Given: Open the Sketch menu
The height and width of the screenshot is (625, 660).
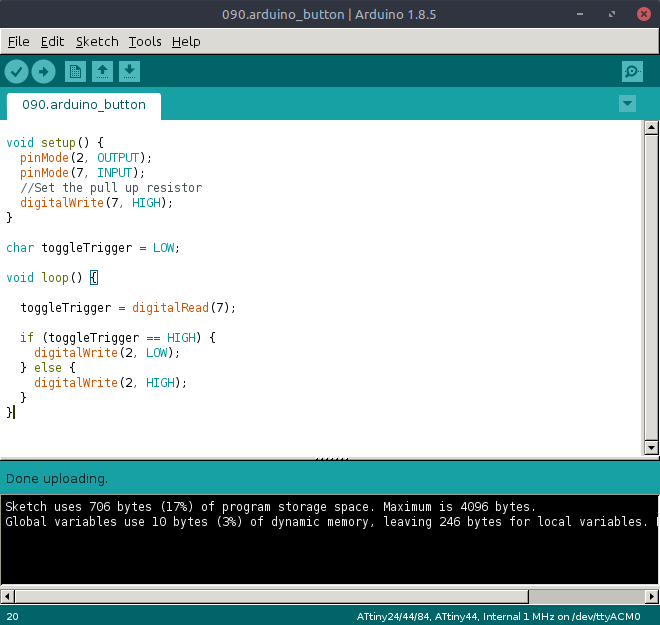Looking at the screenshot, I should (97, 42).
